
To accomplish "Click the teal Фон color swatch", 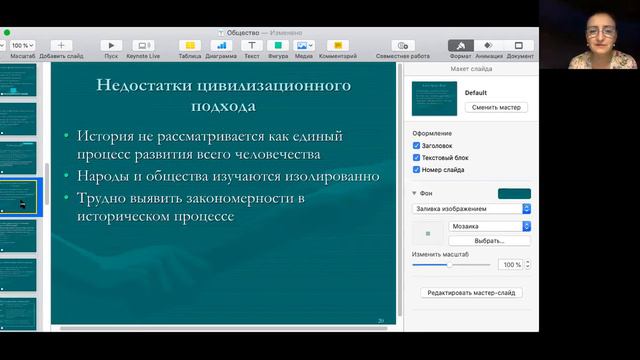I will 514,193.
